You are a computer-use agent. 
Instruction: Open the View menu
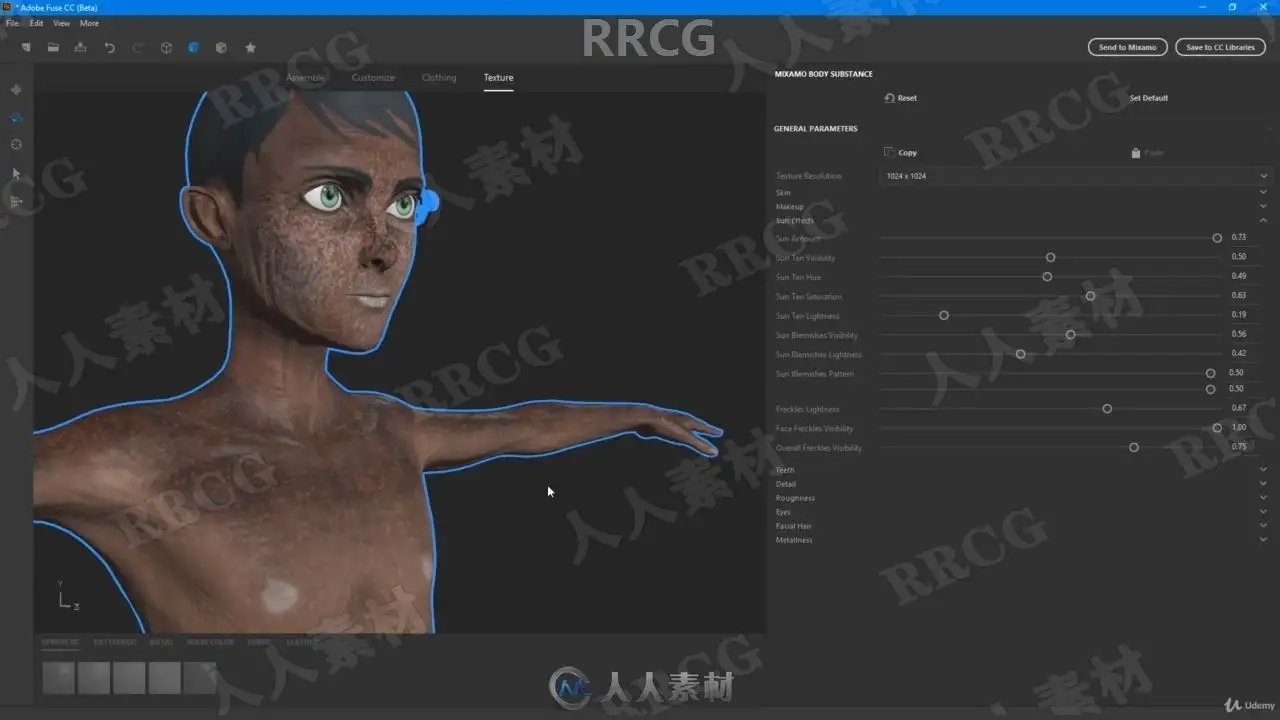(x=61, y=23)
